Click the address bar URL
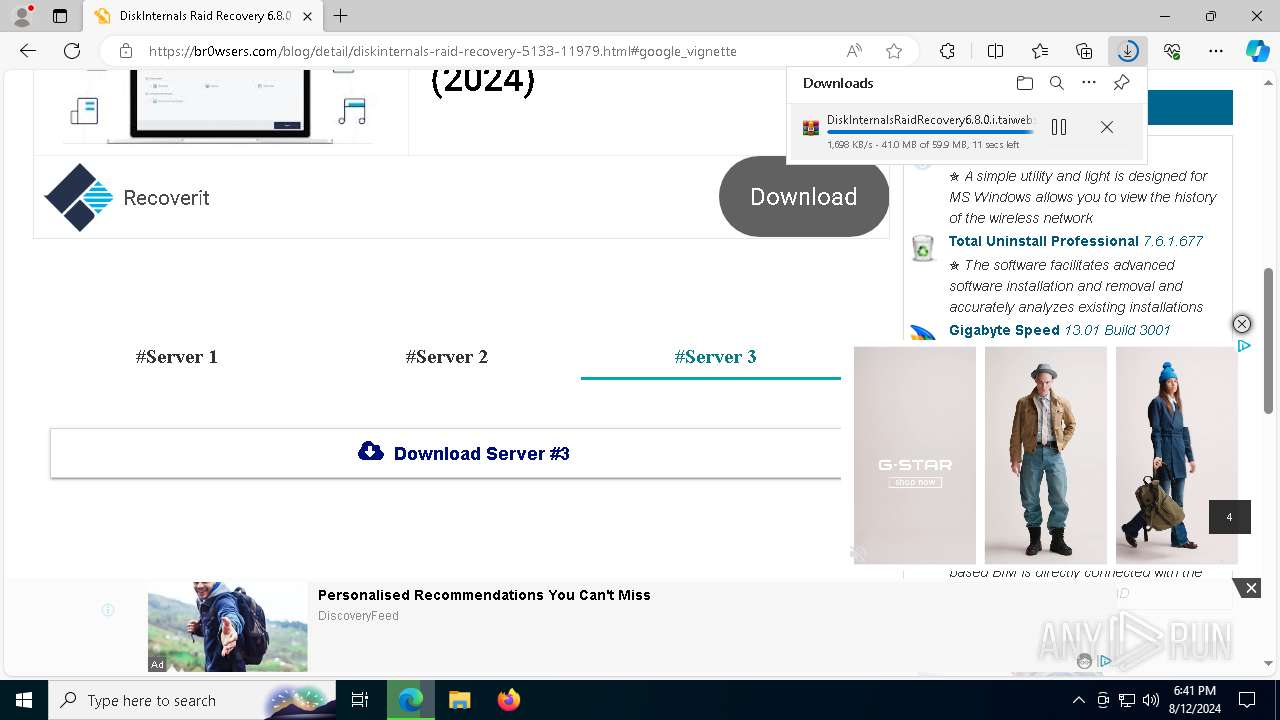Image resolution: width=1280 pixels, height=720 pixels. click(442, 51)
